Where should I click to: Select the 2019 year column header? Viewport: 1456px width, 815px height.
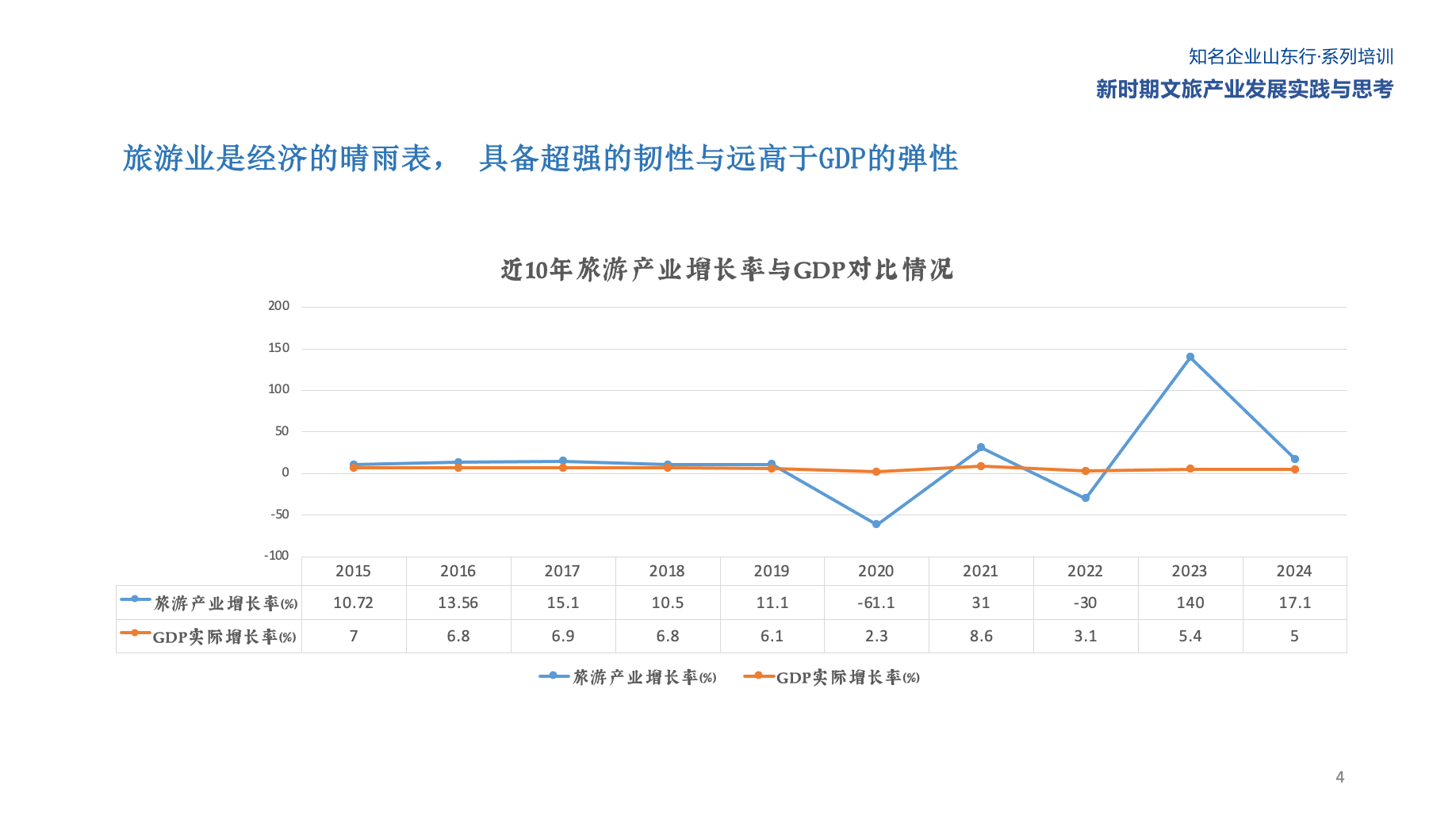[x=771, y=571]
